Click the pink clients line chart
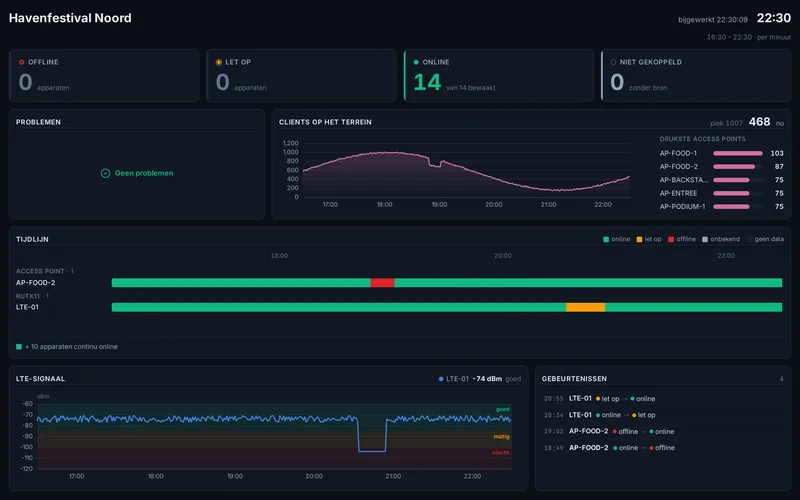This screenshot has height=500, width=800. tap(466, 171)
